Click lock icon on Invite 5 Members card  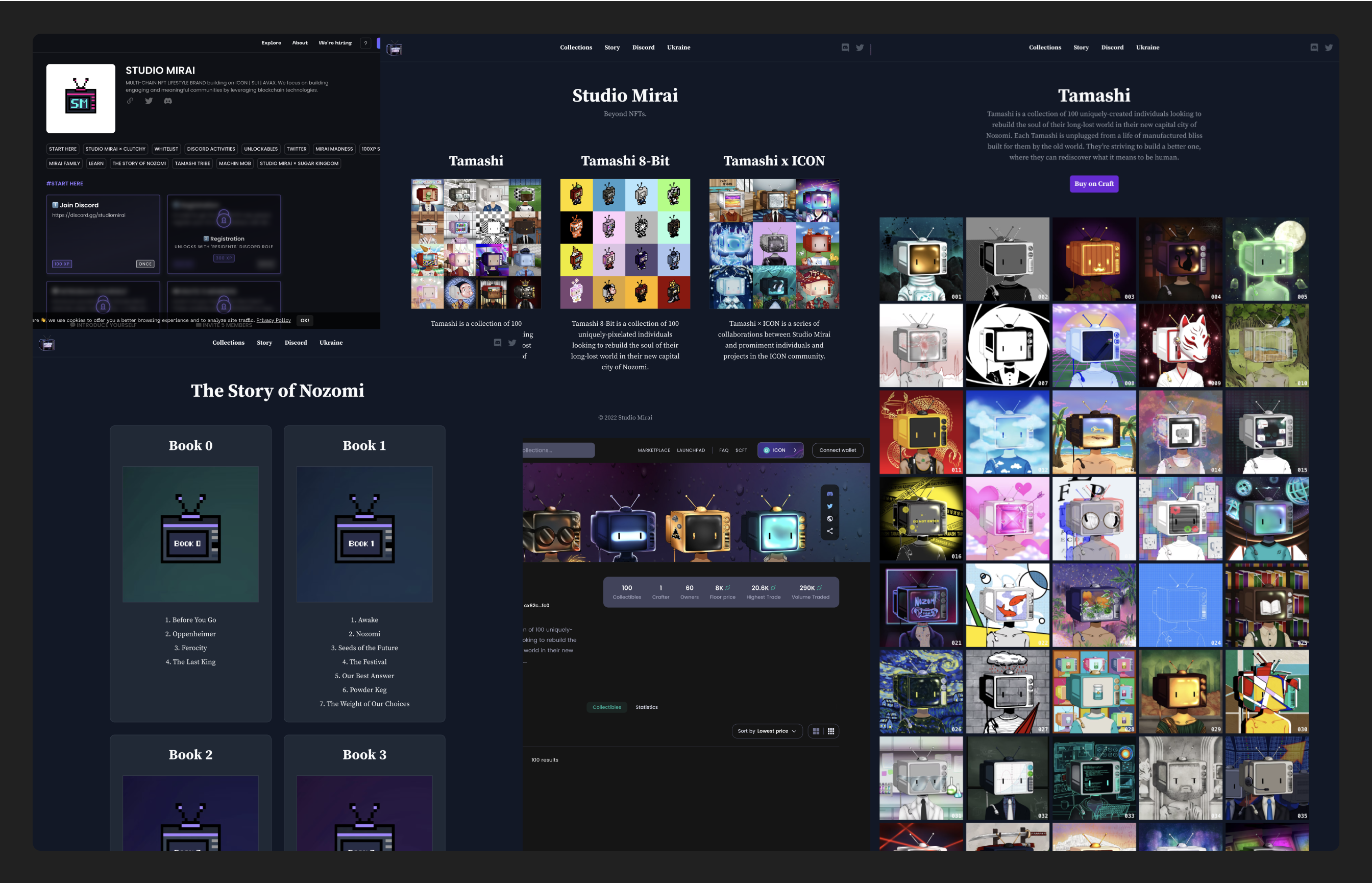click(x=224, y=304)
